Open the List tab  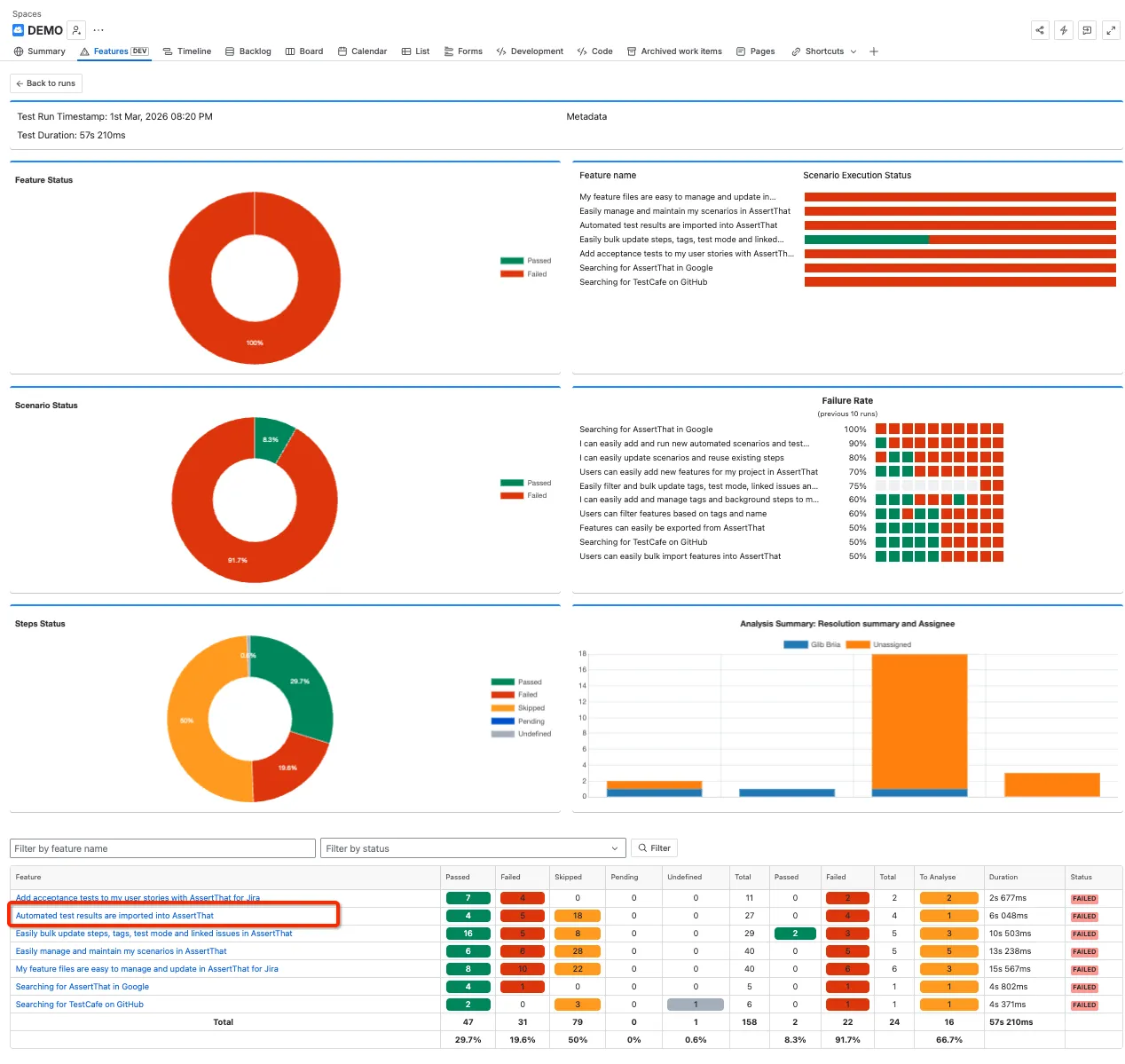coord(416,51)
